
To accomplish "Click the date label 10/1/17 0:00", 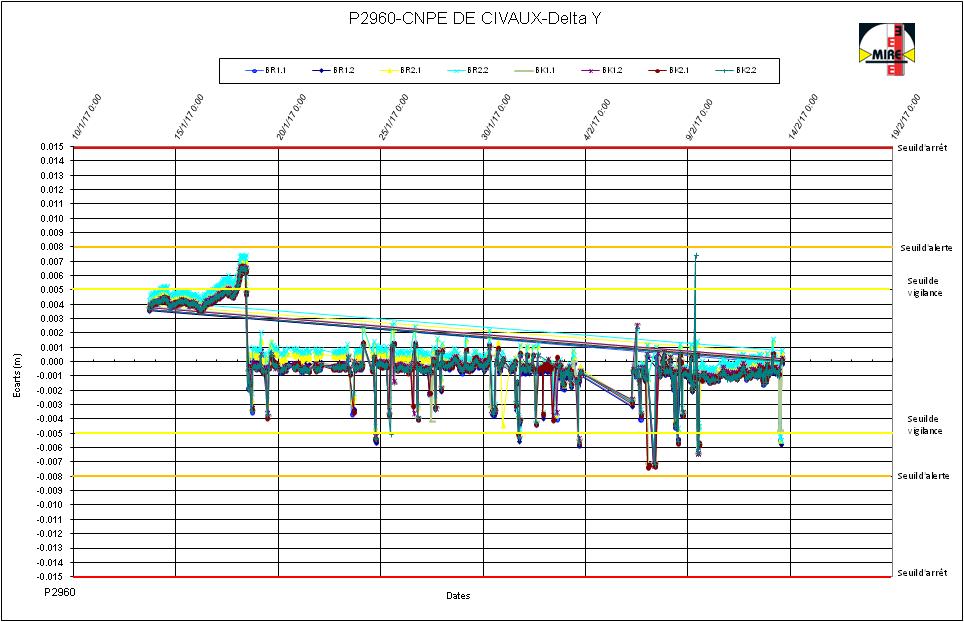I will [x=87, y=117].
